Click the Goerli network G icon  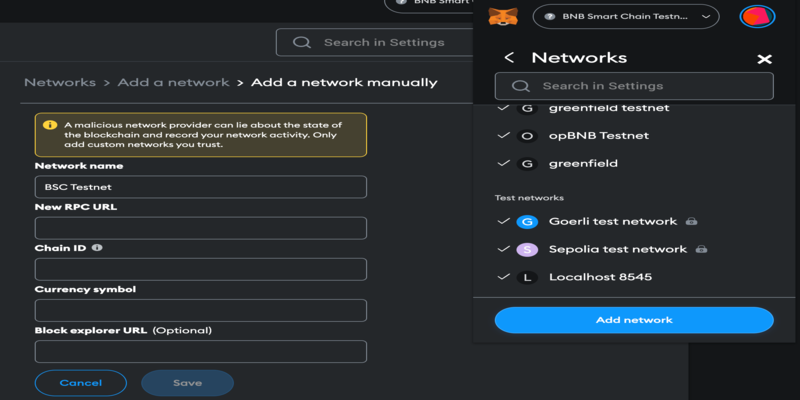(x=527, y=222)
